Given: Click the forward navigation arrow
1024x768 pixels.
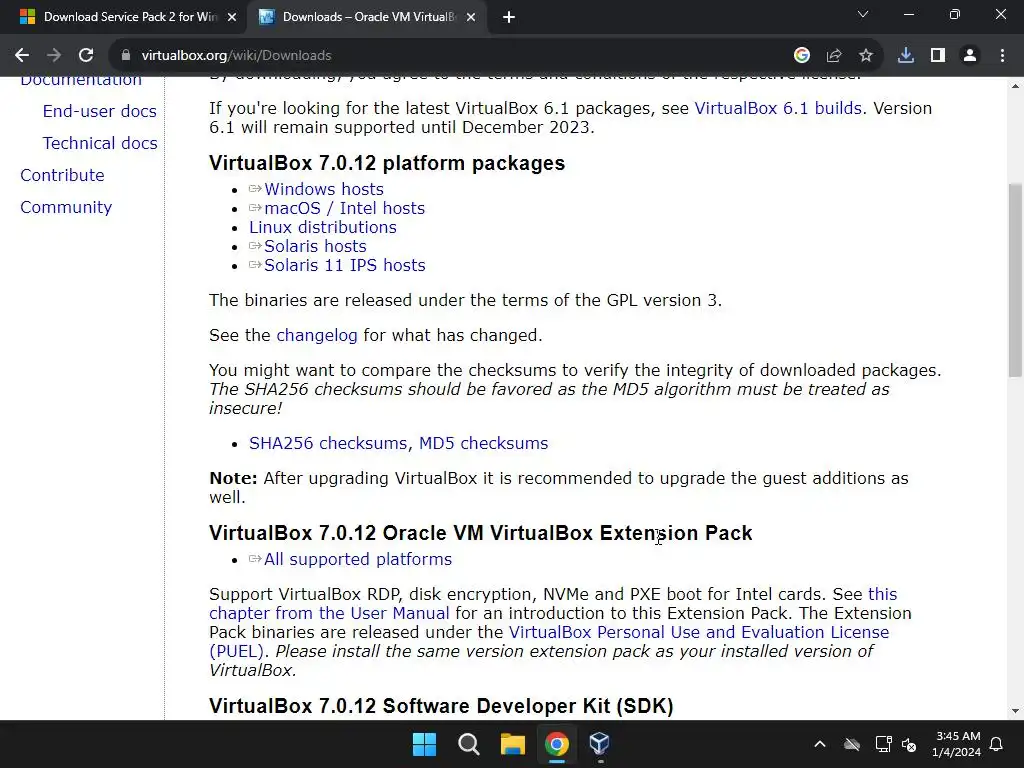Looking at the screenshot, I should coord(54,56).
